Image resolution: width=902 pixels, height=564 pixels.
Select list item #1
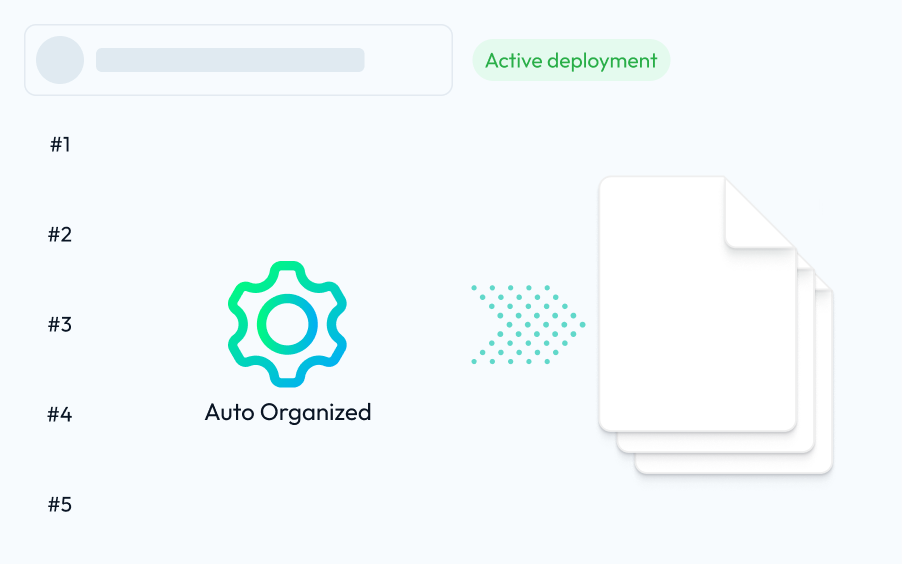pyautogui.click(x=60, y=145)
